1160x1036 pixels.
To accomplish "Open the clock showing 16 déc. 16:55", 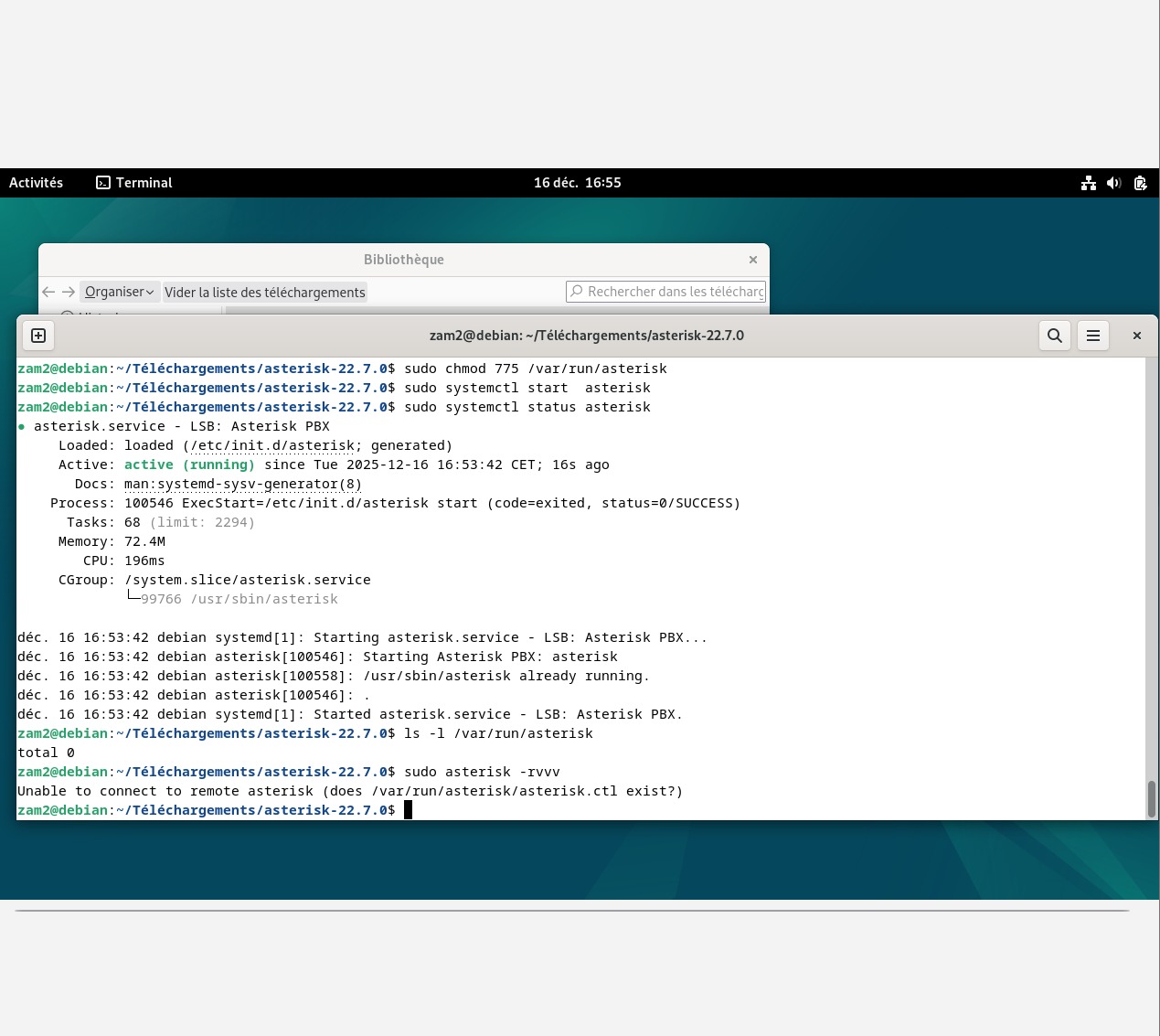I will click(x=577, y=183).
